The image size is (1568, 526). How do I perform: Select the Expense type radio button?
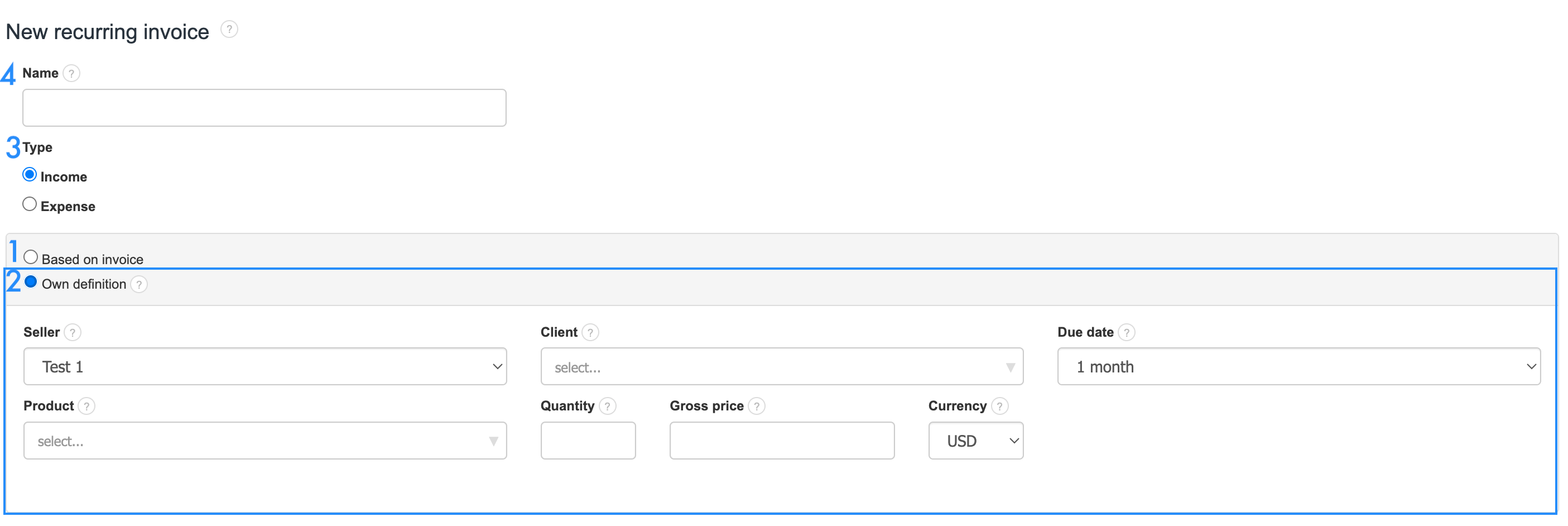(29, 204)
